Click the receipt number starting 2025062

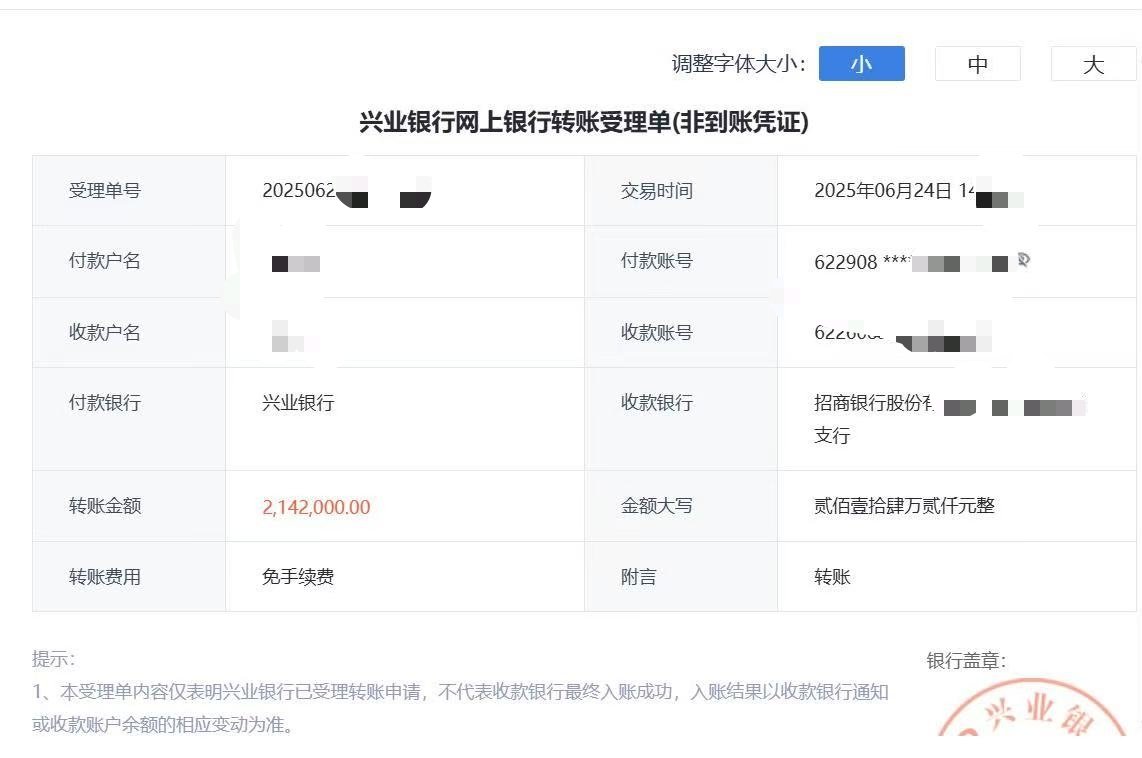(347, 191)
